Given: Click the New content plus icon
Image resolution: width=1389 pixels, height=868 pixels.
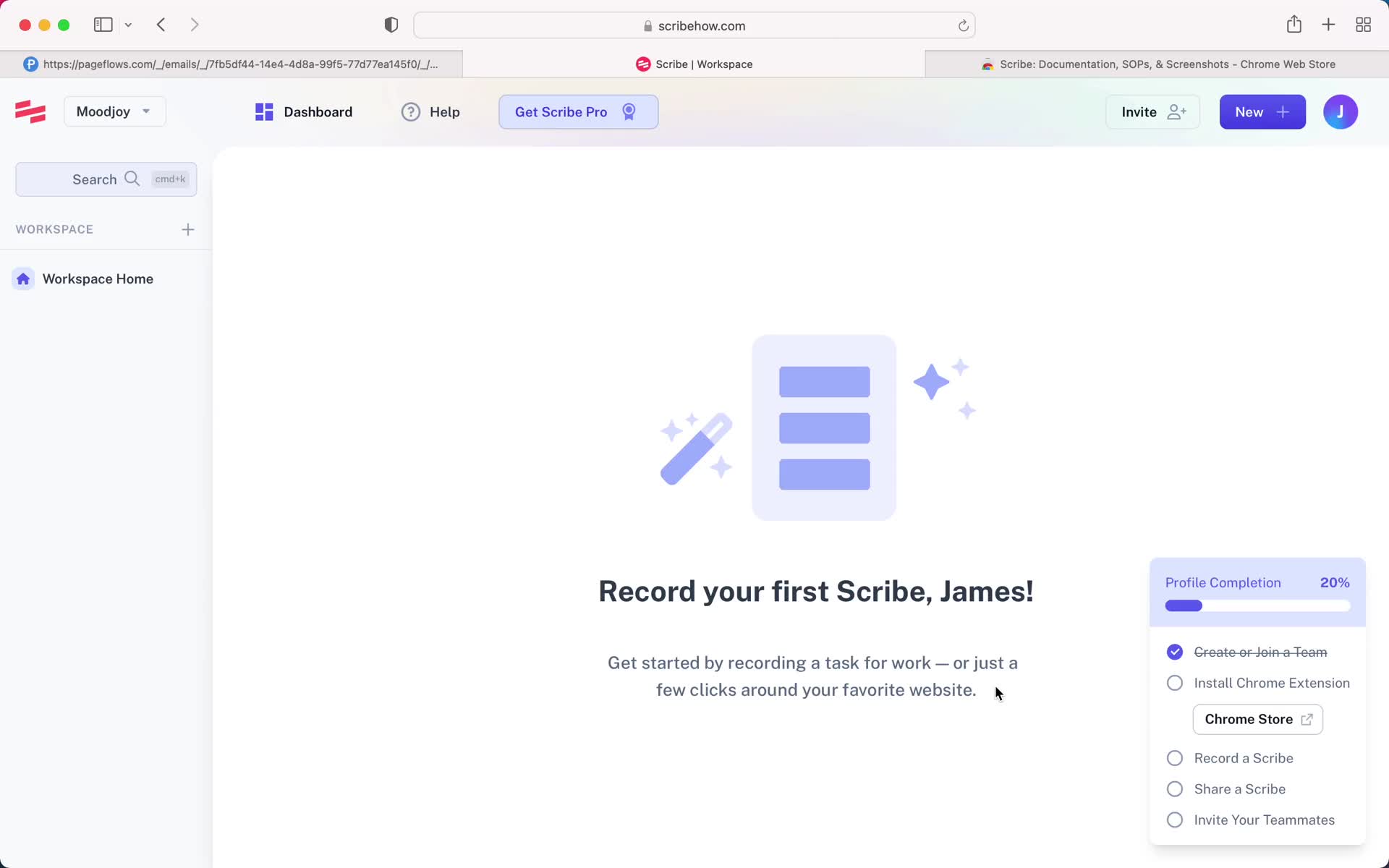Looking at the screenshot, I should (x=1263, y=111).
